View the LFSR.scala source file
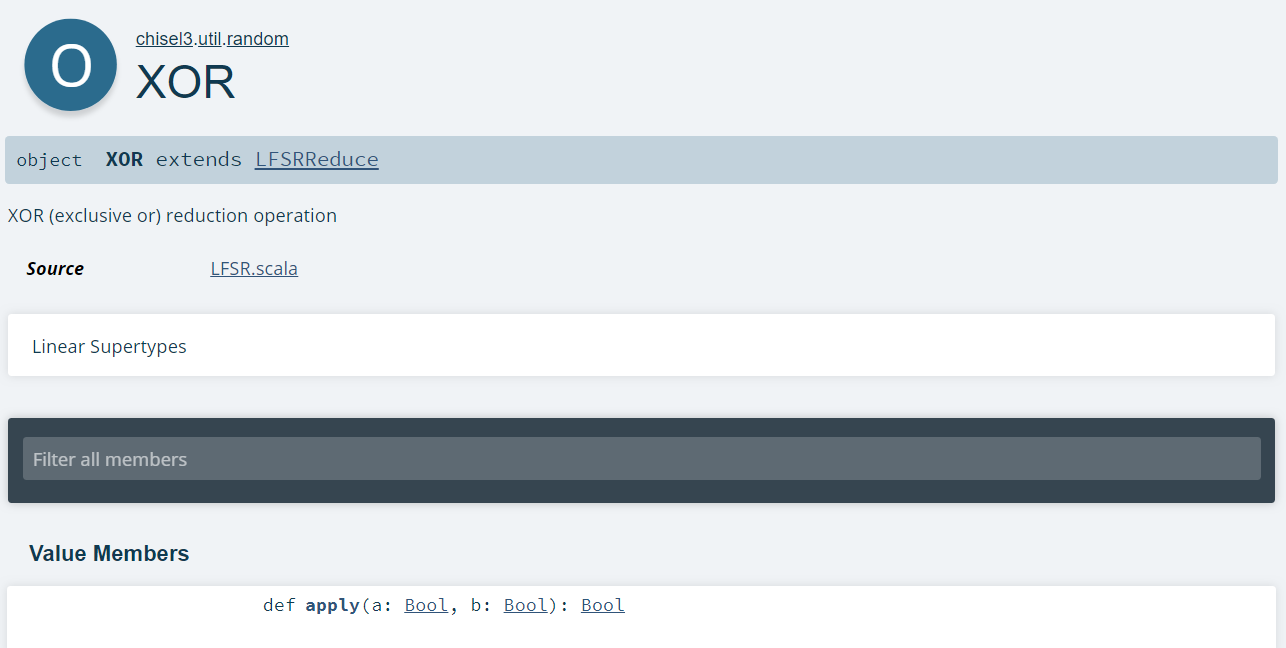This screenshot has height=648, width=1286. 254,268
